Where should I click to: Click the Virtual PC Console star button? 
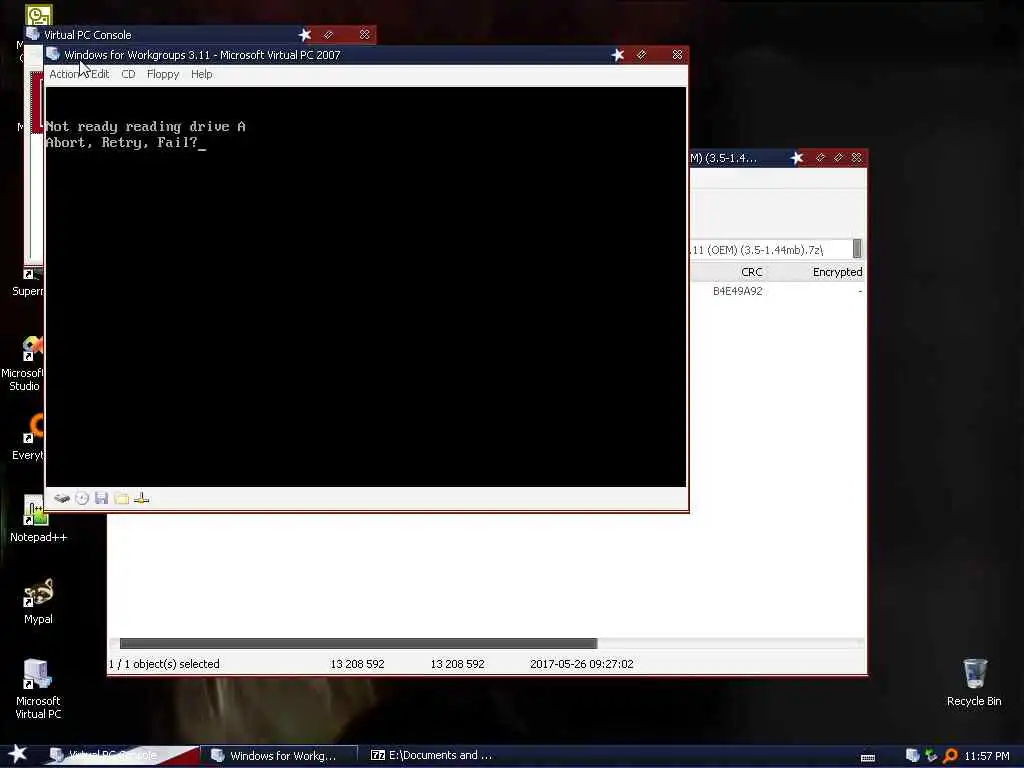click(x=305, y=35)
